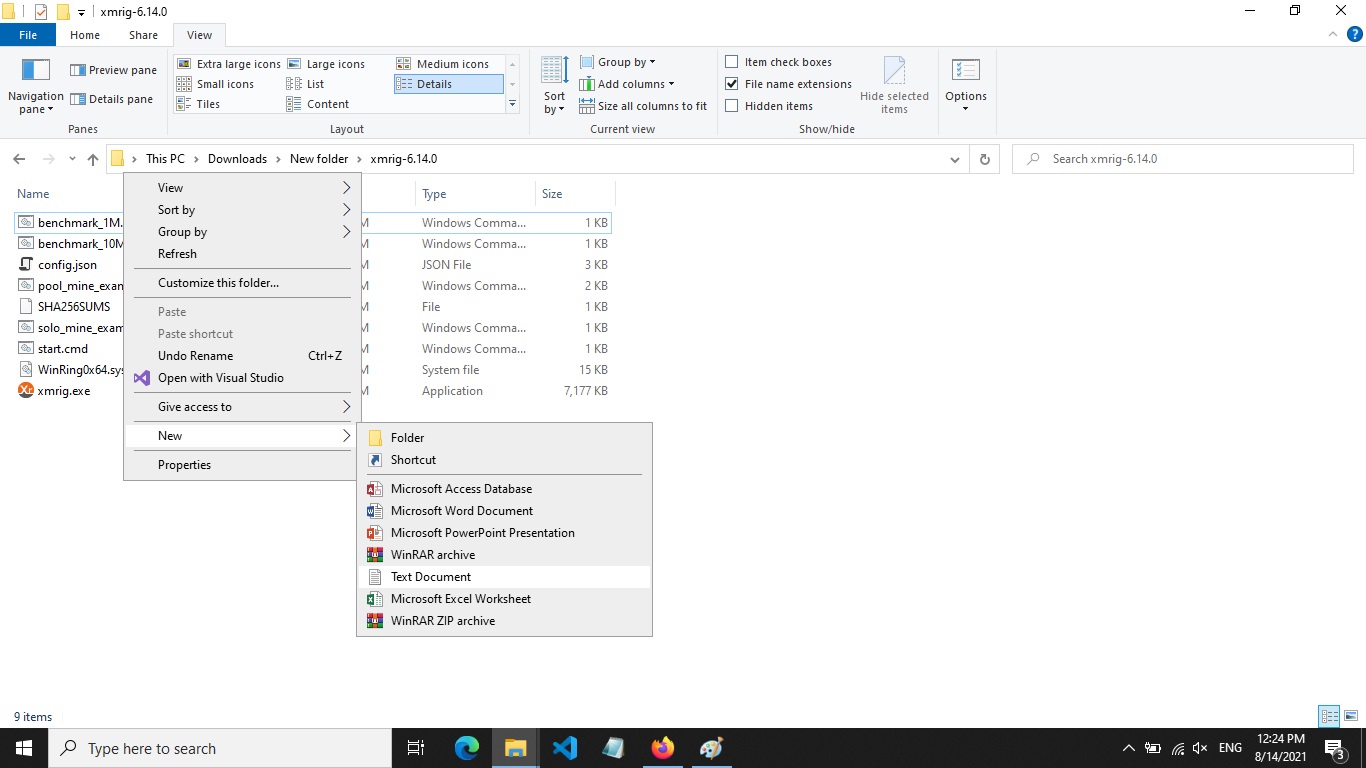Refresh the folder with the refresh icon
The width and height of the screenshot is (1366, 768).
[985, 159]
